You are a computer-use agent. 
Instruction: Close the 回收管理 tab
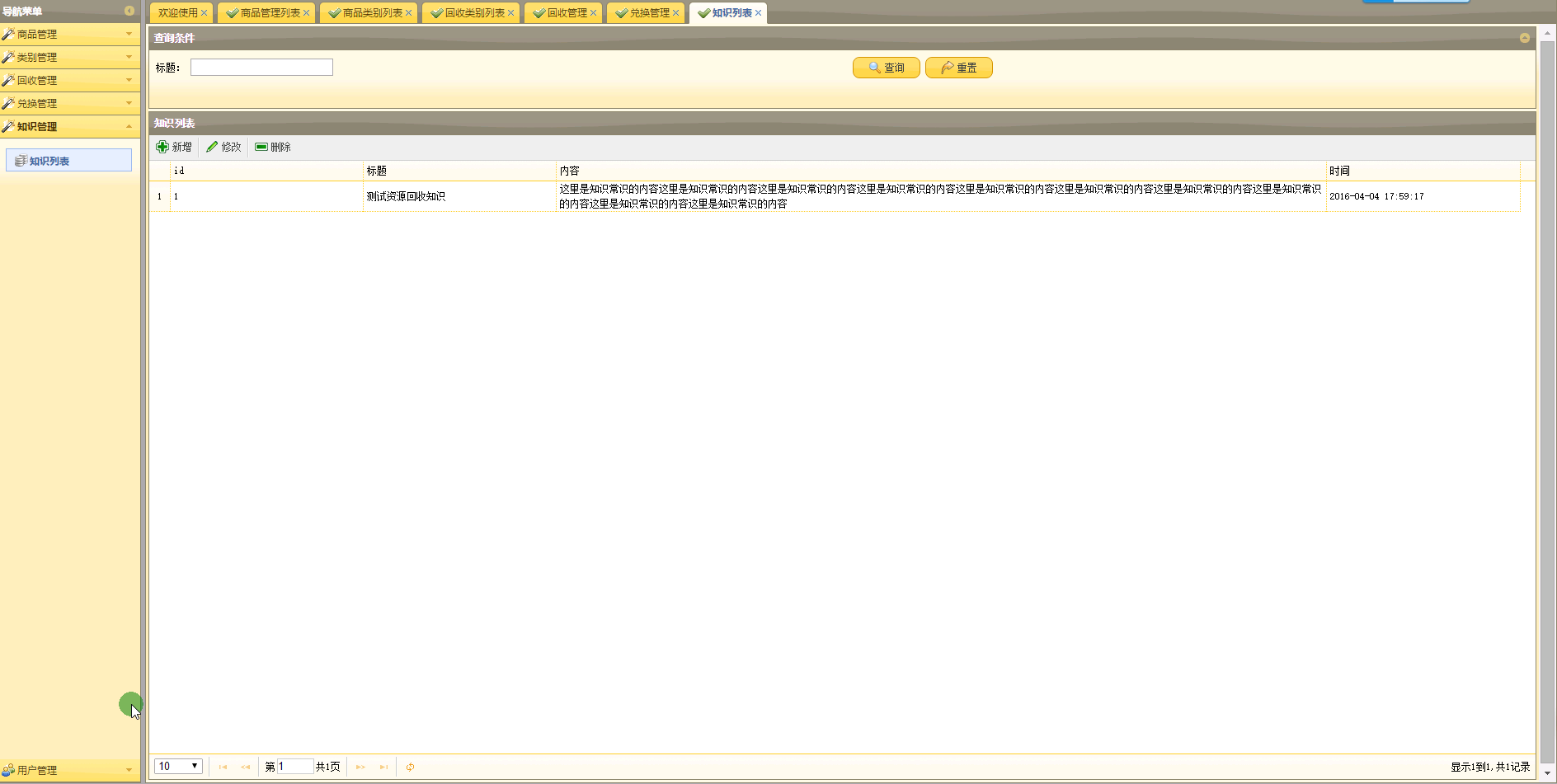(x=593, y=12)
